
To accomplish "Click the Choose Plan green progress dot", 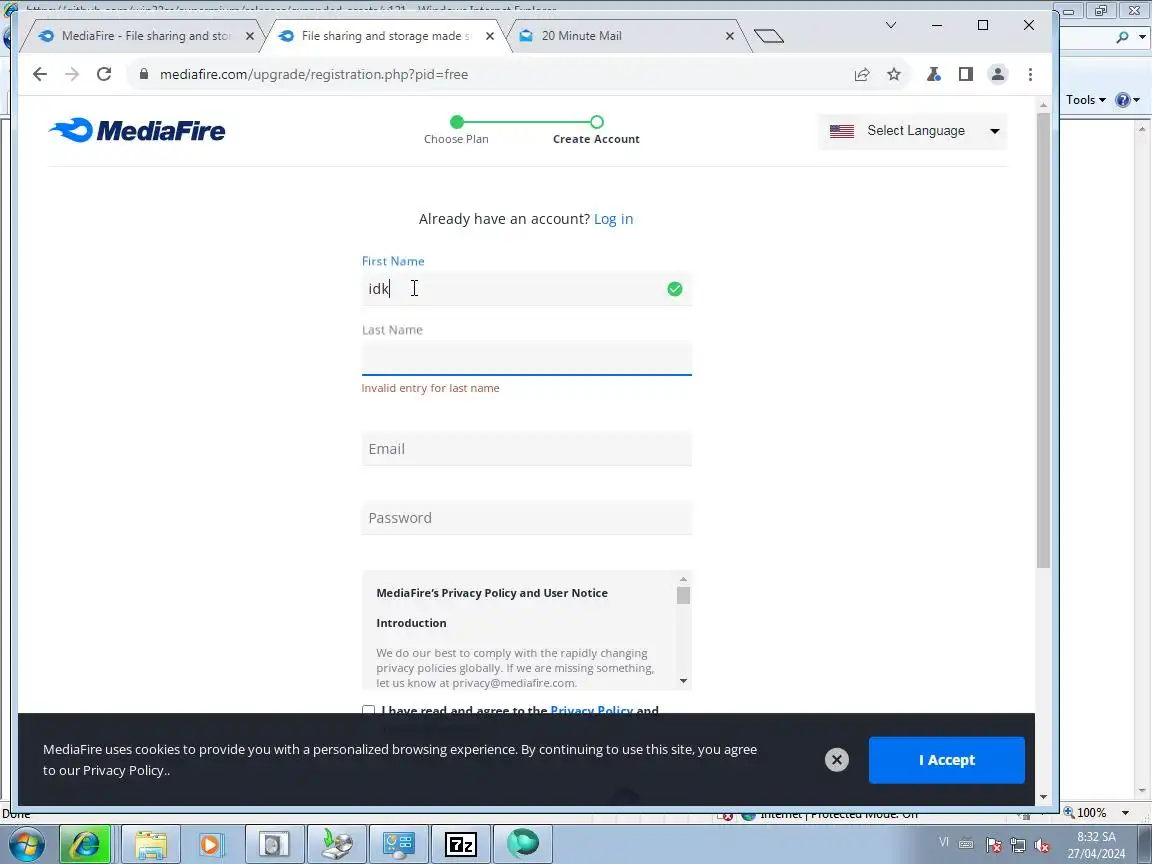I will (x=457, y=122).
